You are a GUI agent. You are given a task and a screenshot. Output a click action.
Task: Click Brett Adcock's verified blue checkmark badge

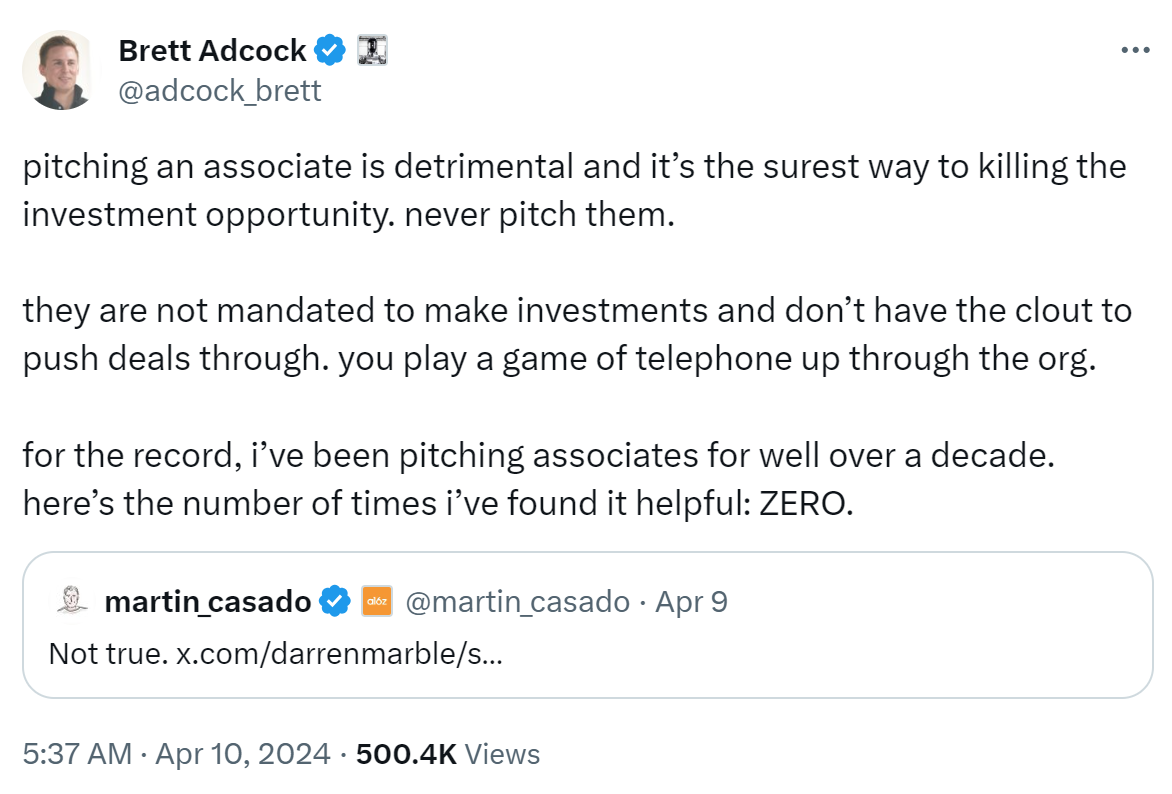click(x=330, y=50)
